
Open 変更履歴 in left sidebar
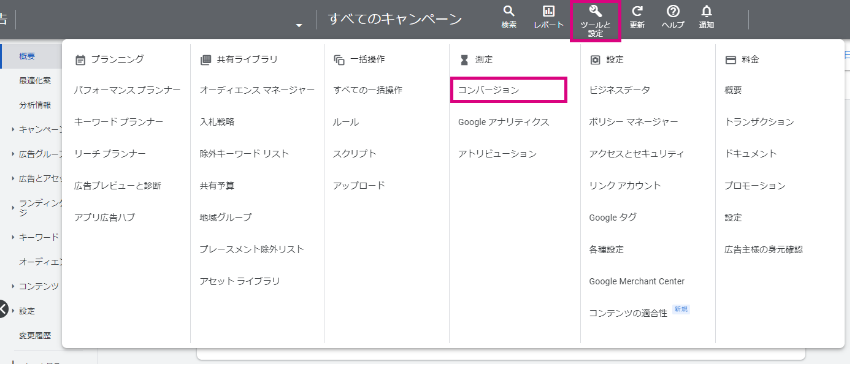(x=35, y=336)
